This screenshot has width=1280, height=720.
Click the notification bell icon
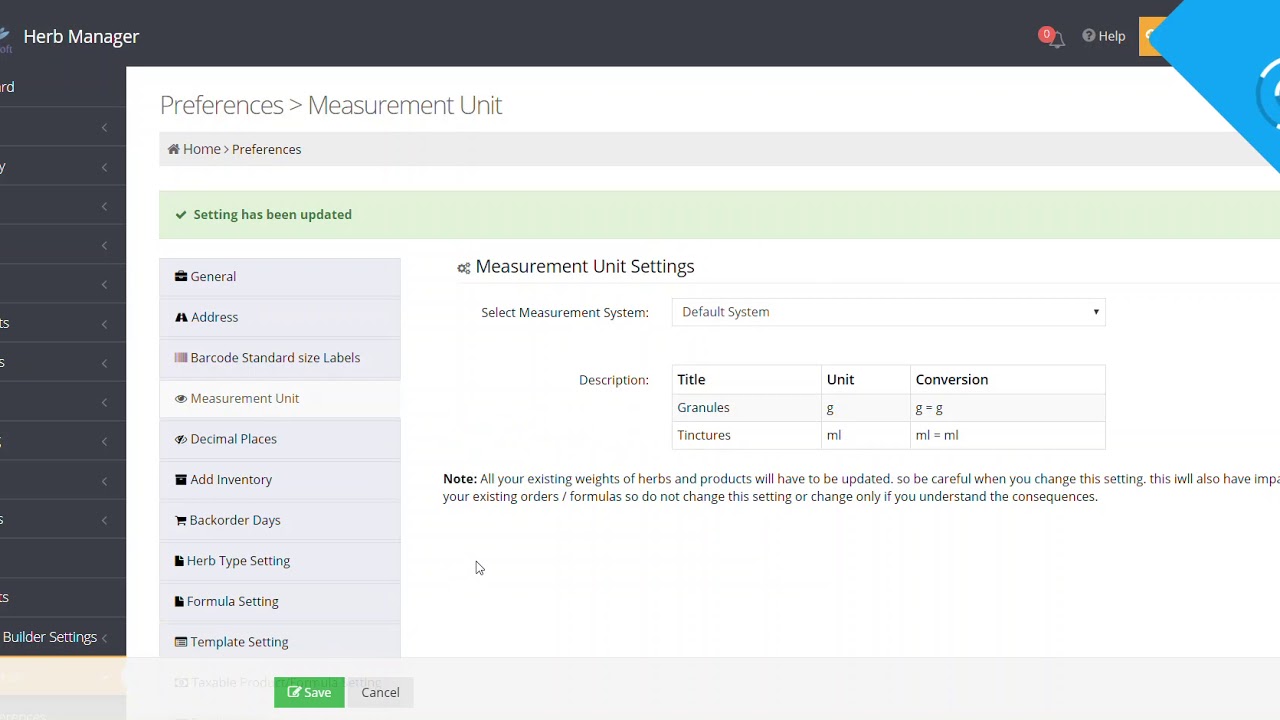(1054, 39)
